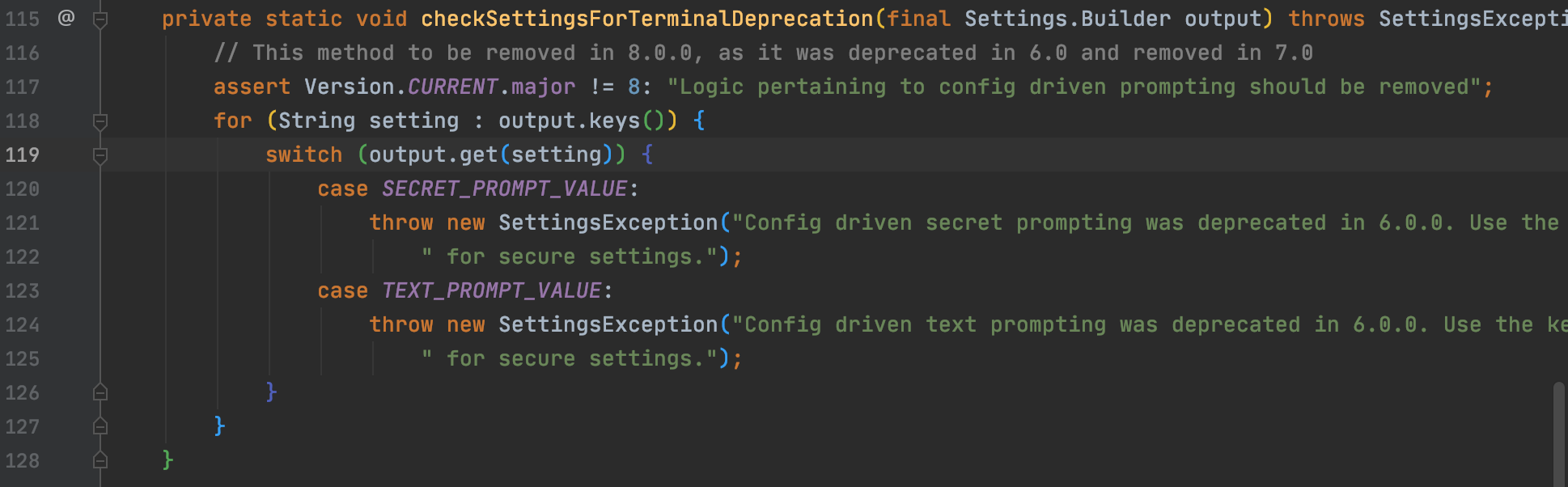The image size is (1568, 487).
Task: Collapse the for loop fold on line 118
Action: pos(100,121)
